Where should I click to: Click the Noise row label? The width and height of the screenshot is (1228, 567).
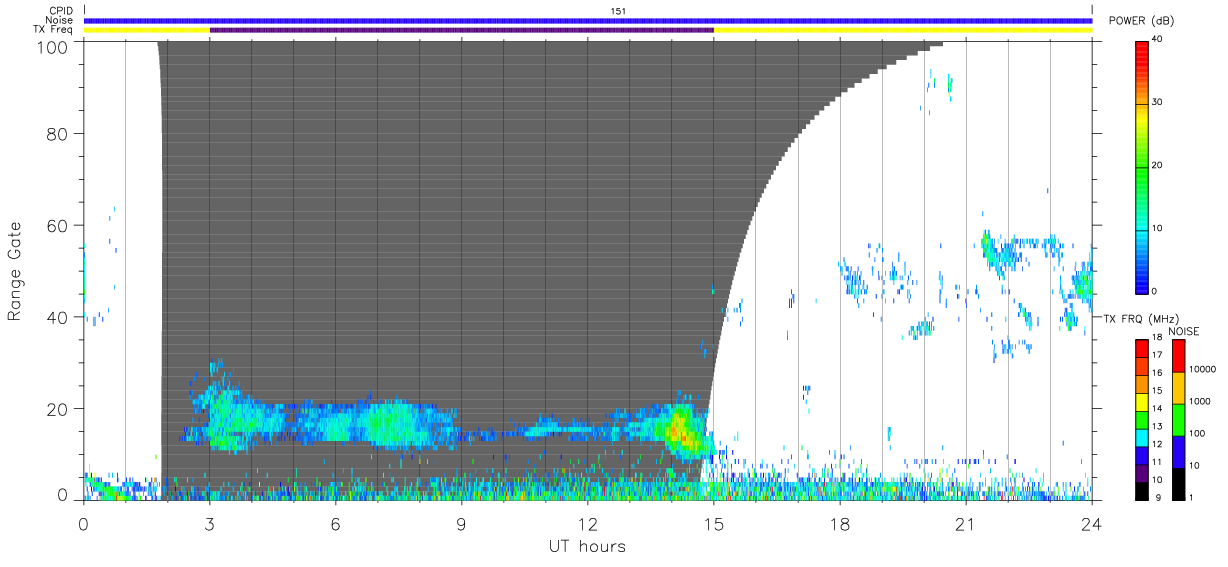tap(61, 20)
